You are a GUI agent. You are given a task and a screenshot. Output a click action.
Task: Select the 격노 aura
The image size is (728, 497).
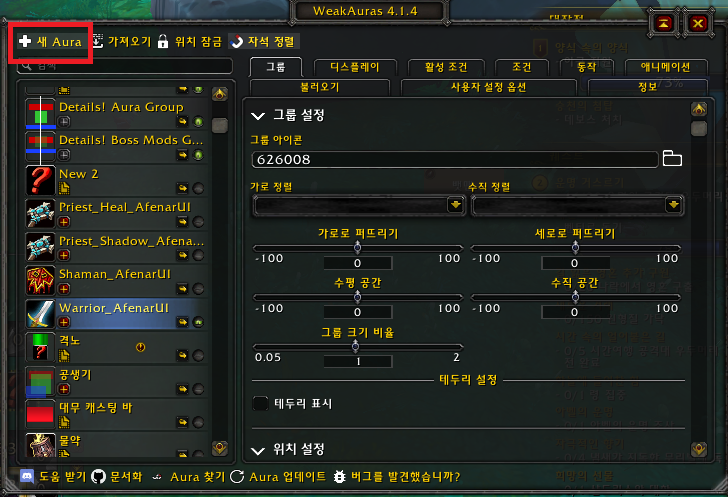point(116,347)
